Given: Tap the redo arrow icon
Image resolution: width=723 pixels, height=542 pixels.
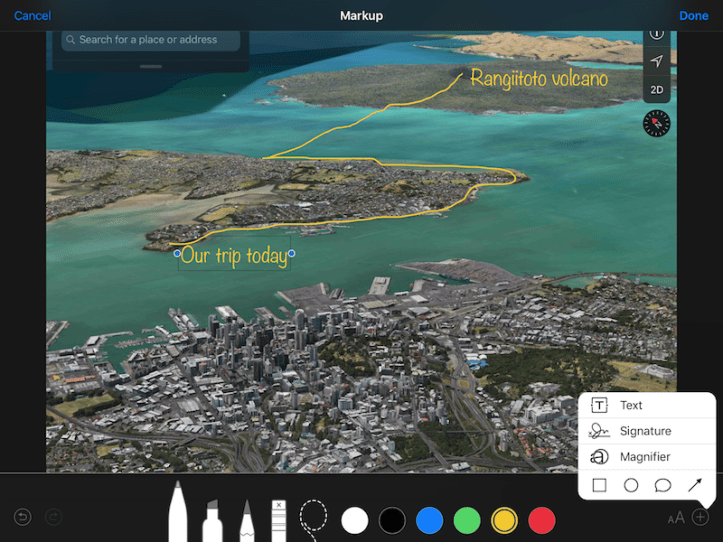Looking at the screenshot, I should (x=54, y=517).
